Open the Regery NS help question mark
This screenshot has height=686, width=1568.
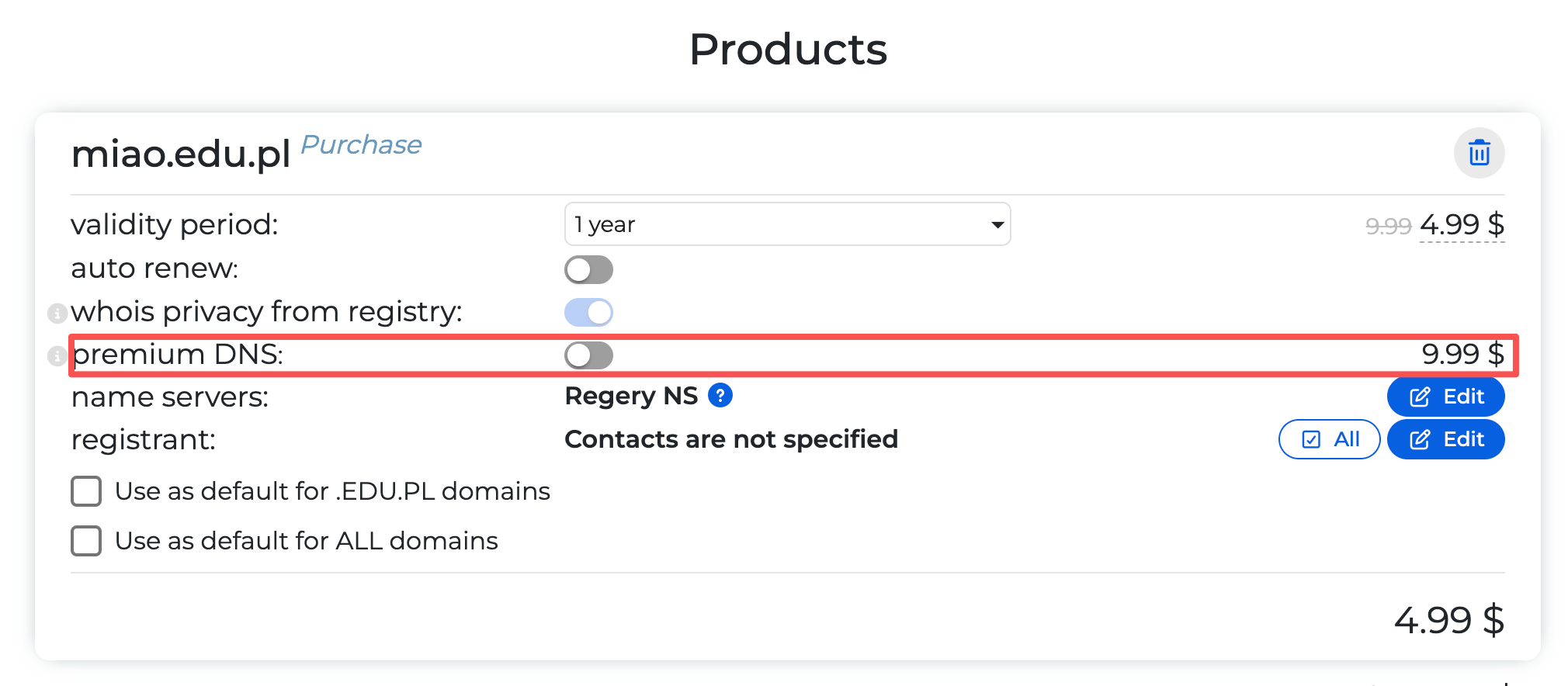[720, 396]
